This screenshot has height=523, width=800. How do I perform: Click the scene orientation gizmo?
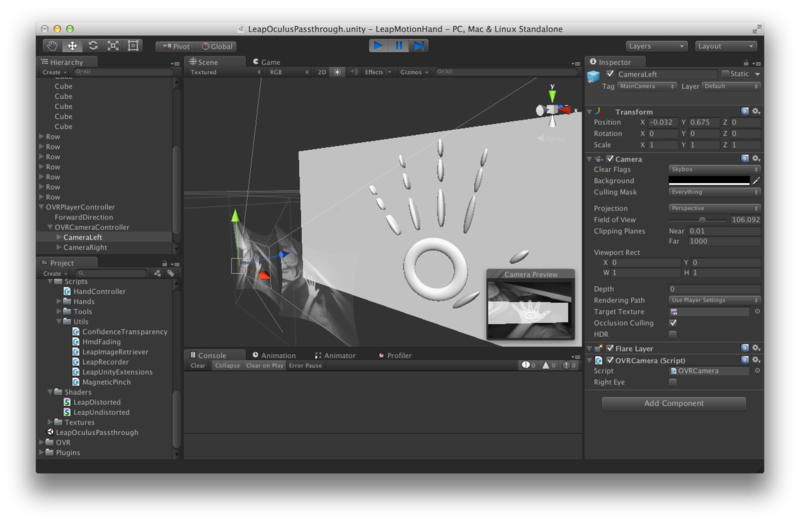[x=553, y=109]
